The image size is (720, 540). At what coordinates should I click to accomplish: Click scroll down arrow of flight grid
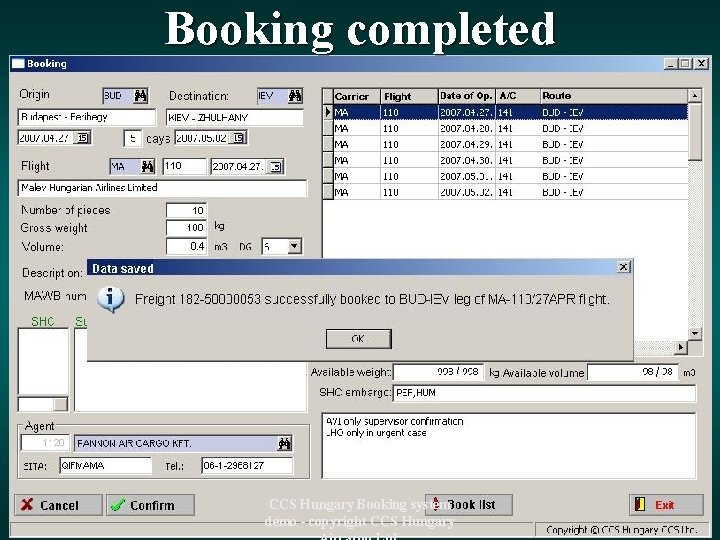(x=695, y=333)
